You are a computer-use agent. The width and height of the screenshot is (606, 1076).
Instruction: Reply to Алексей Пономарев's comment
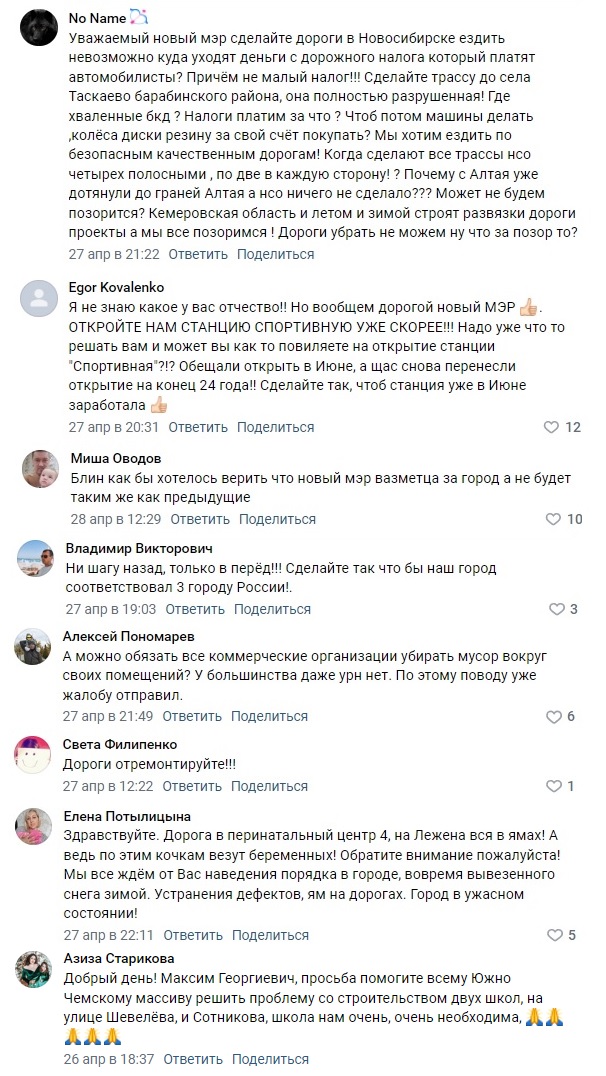(x=192, y=716)
